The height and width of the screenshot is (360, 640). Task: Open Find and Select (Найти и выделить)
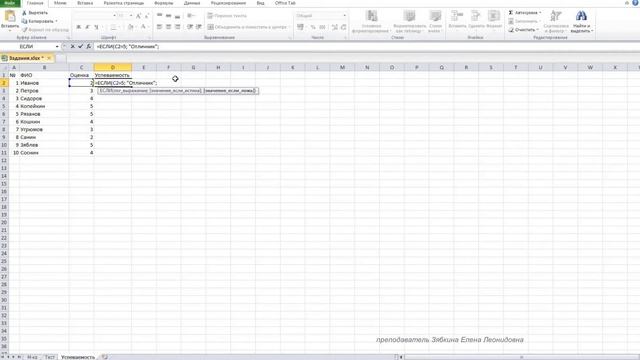coord(582,22)
